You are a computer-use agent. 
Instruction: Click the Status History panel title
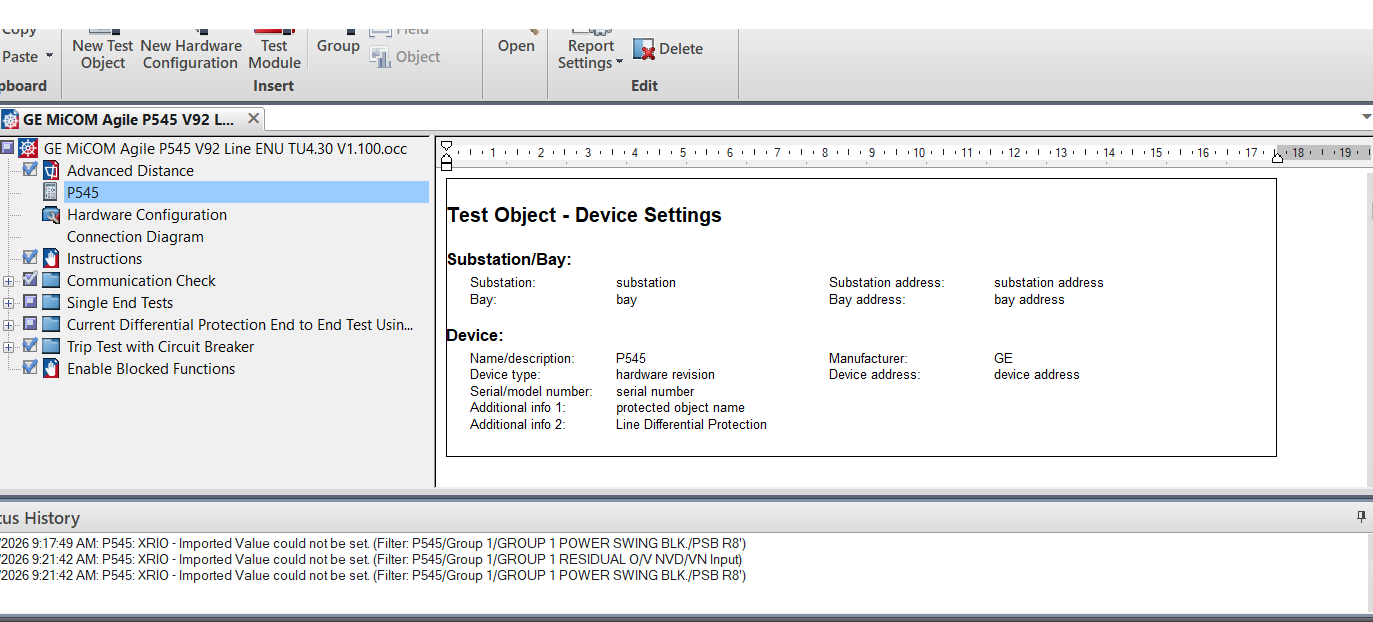click(40, 518)
